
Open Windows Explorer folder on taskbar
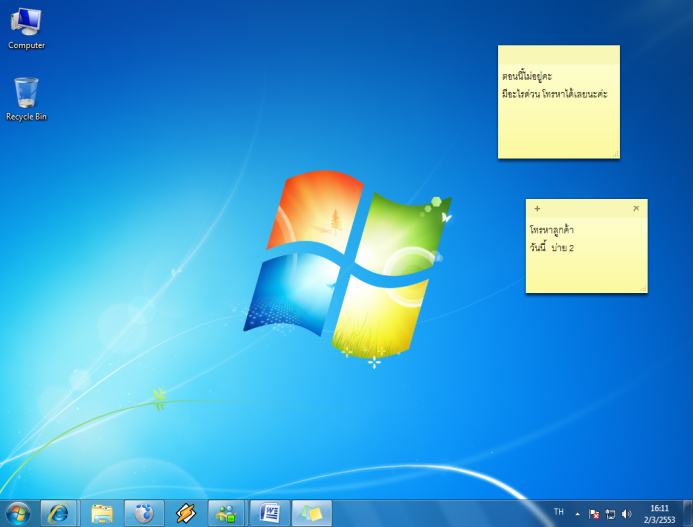pyautogui.click(x=102, y=513)
